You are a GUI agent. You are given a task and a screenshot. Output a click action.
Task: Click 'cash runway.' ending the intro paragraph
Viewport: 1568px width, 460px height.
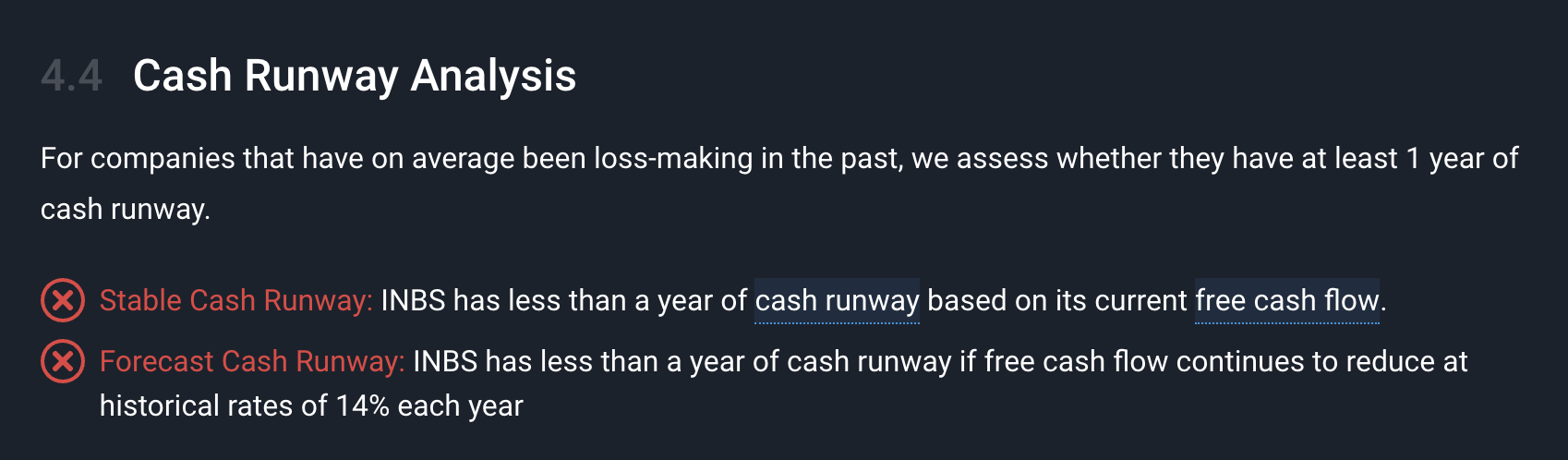[126, 210]
